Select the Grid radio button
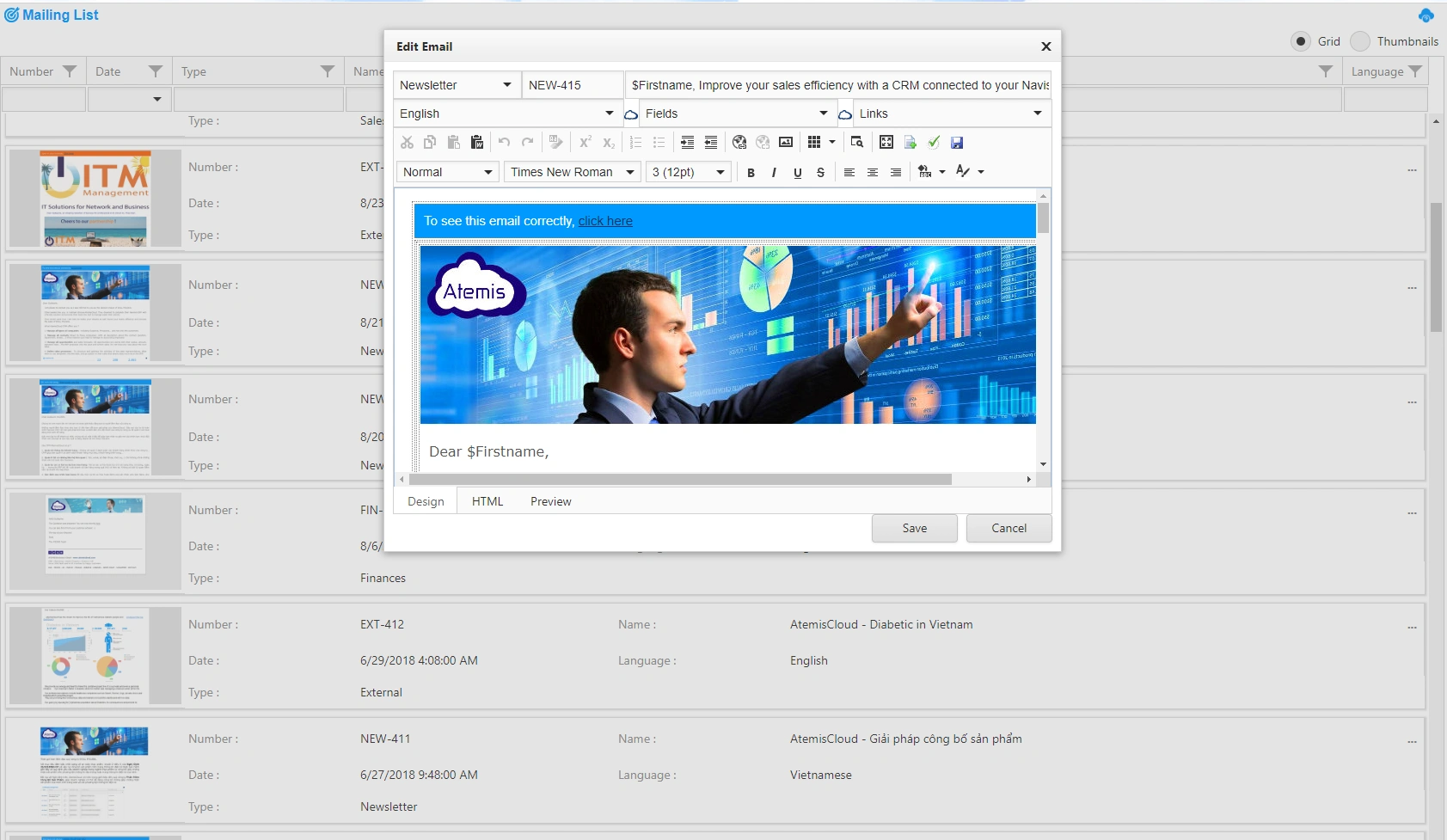This screenshot has width=1447, height=840. [1301, 41]
